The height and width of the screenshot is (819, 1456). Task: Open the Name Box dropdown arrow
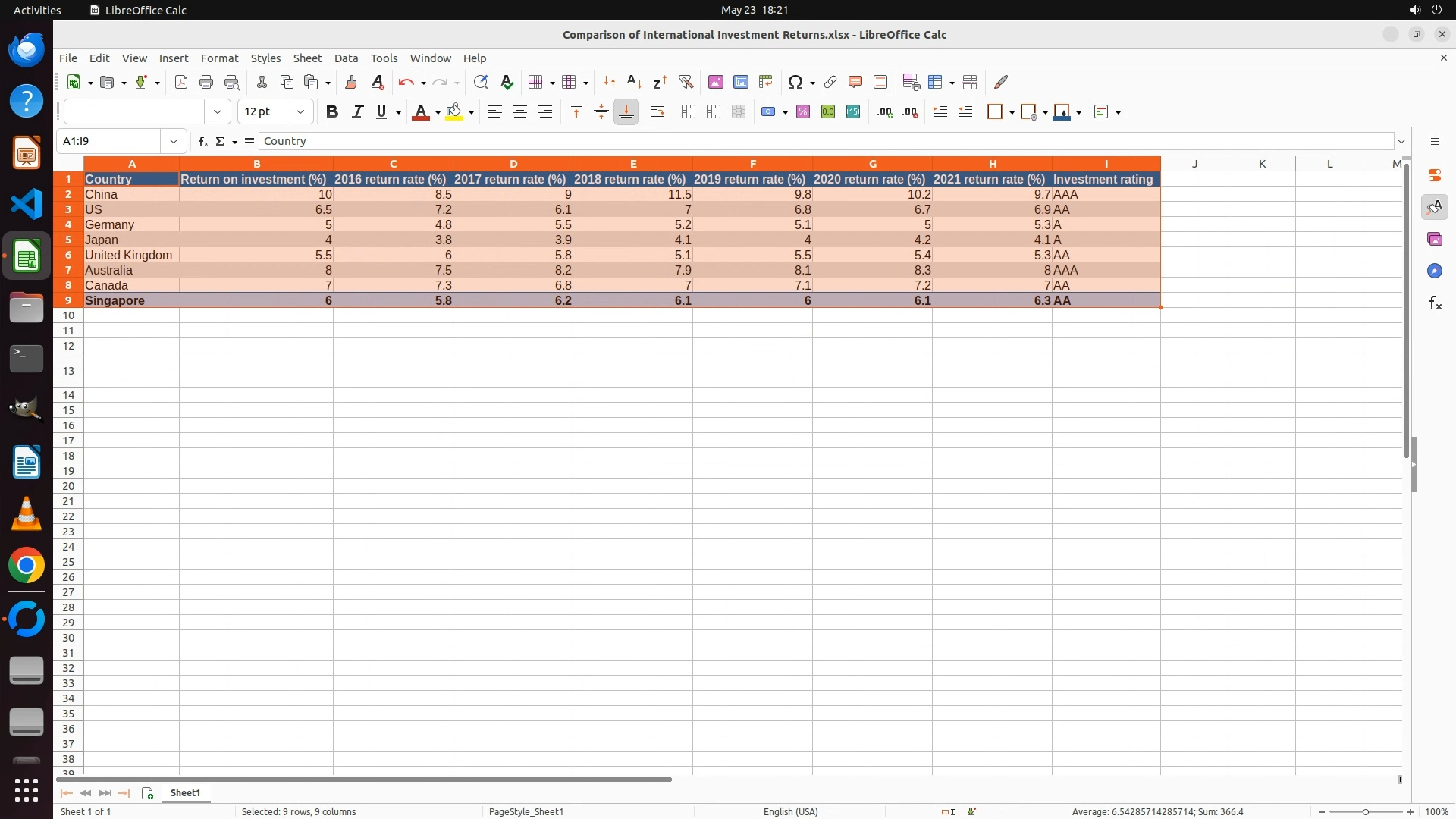(x=174, y=141)
